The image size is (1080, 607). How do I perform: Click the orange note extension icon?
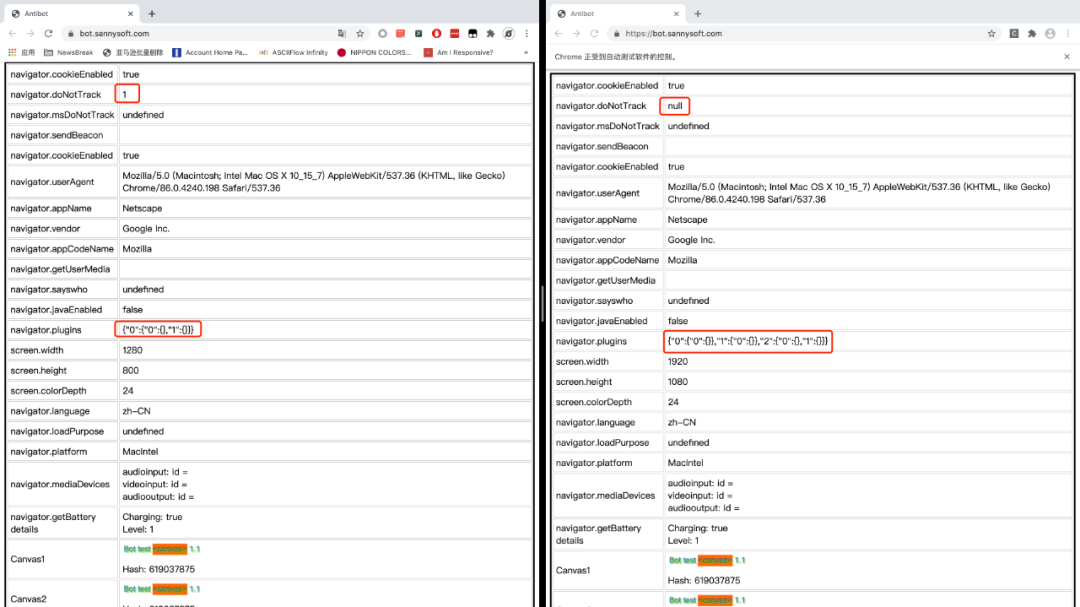click(400, 33)
